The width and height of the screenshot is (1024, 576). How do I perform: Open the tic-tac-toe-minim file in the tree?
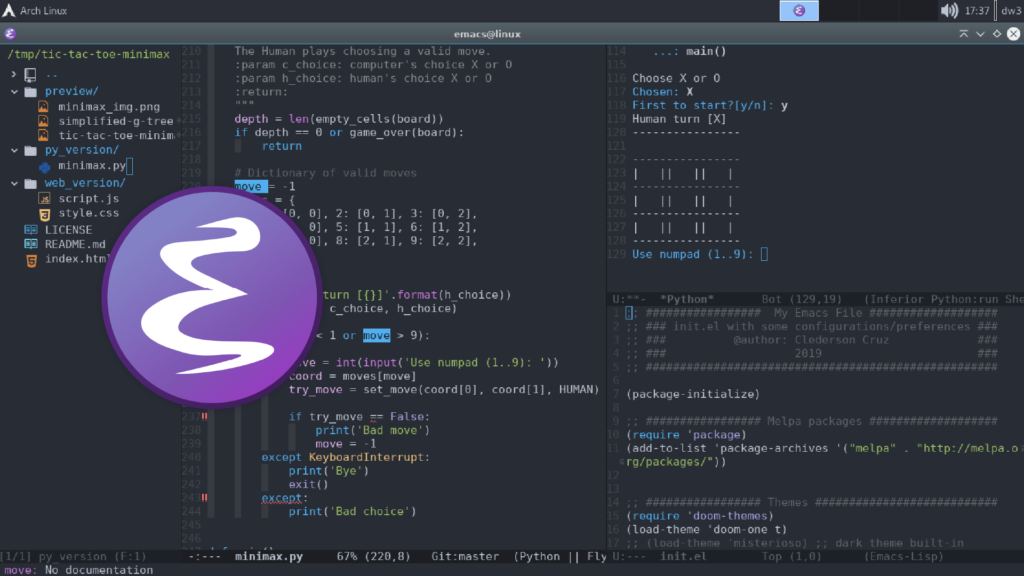[x=116, y=135]
